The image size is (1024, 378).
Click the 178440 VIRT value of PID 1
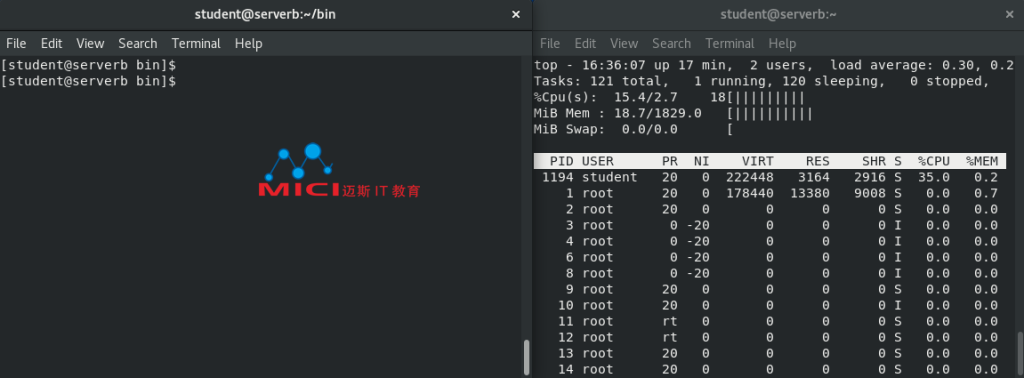(750, 193)
